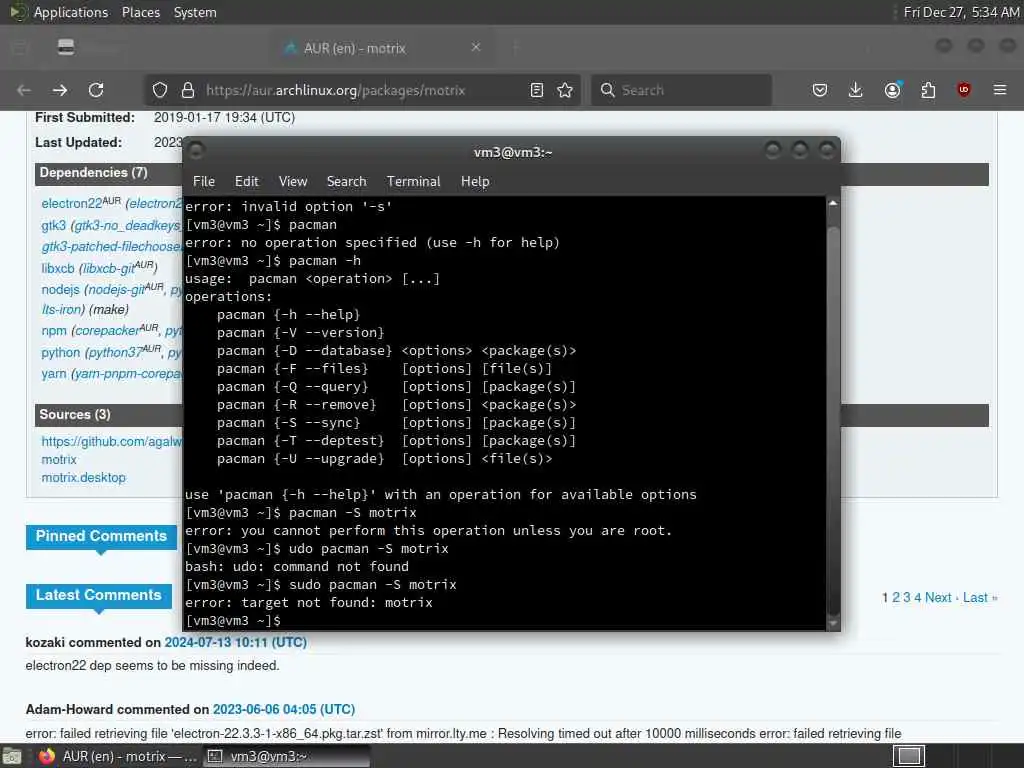Reload the AUR page
1024x768 pixels.
click(x=96, y=90)
